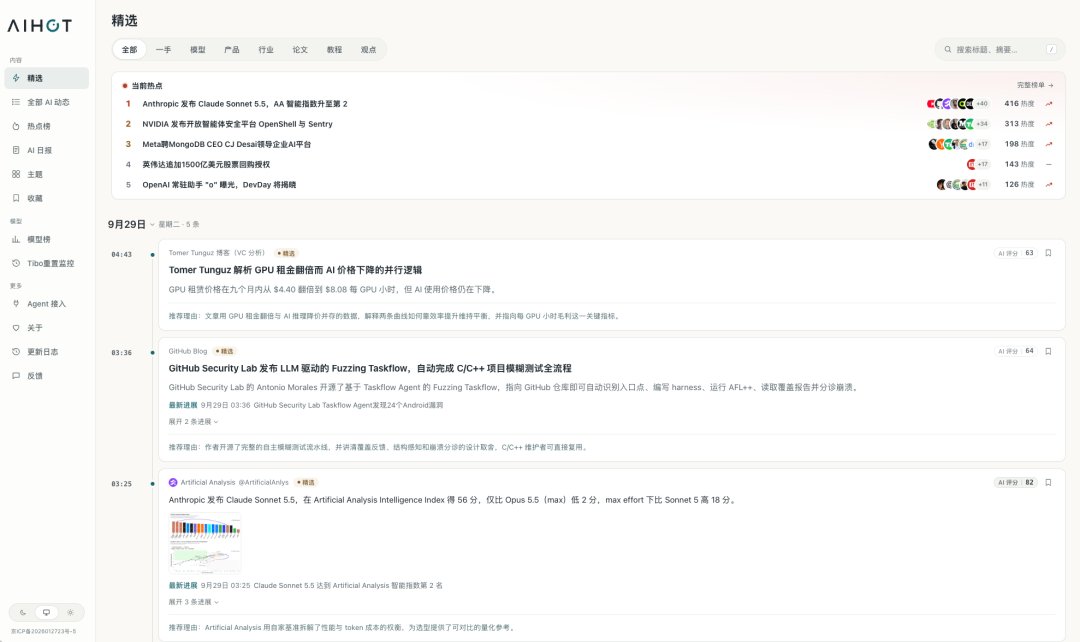
Task: Open the Tomer Tunguz GPU 租金 article title
Action: pyautogui.click(x=295, y=270)
